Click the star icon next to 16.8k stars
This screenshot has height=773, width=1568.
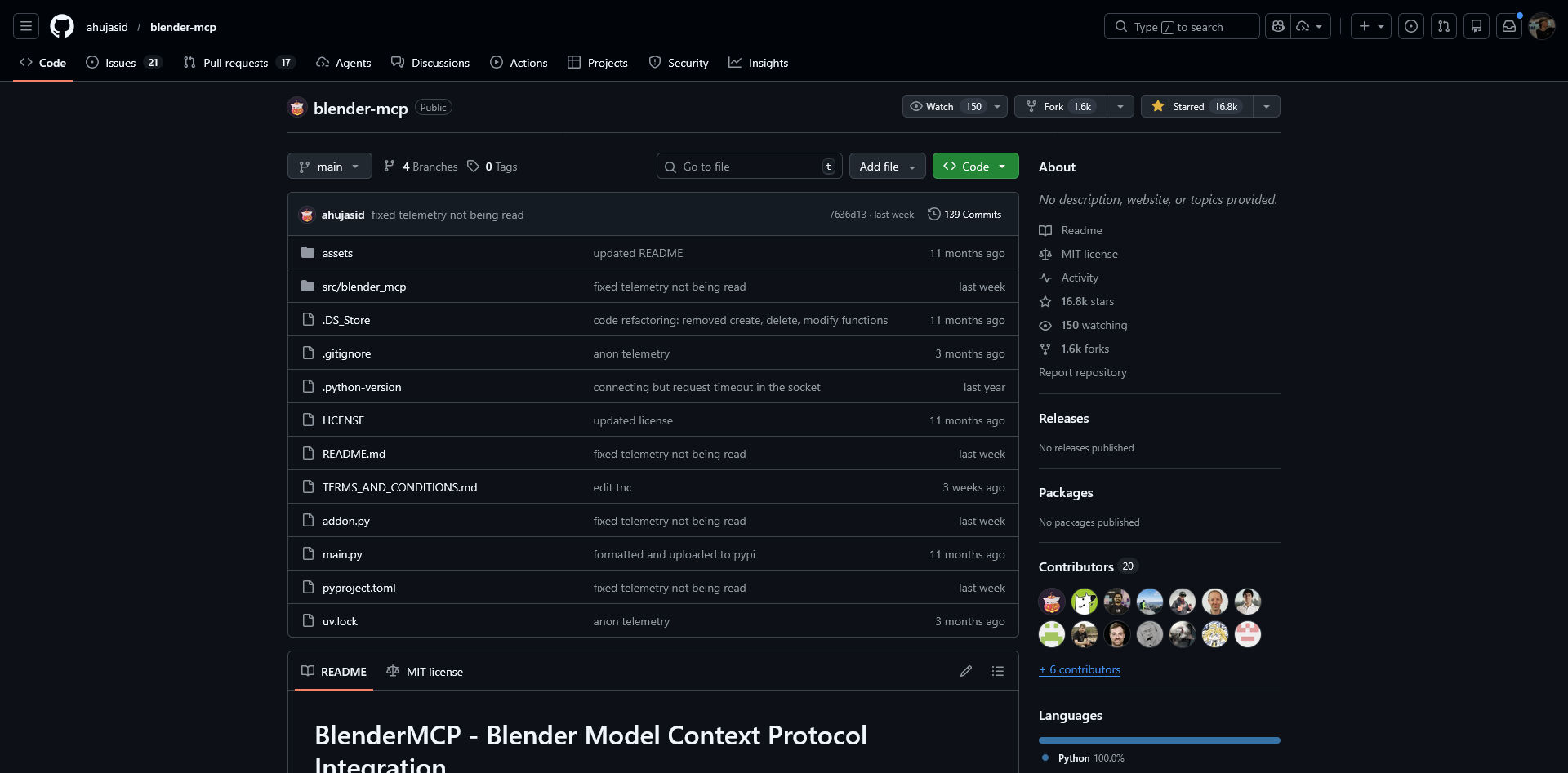point(1045,301)
